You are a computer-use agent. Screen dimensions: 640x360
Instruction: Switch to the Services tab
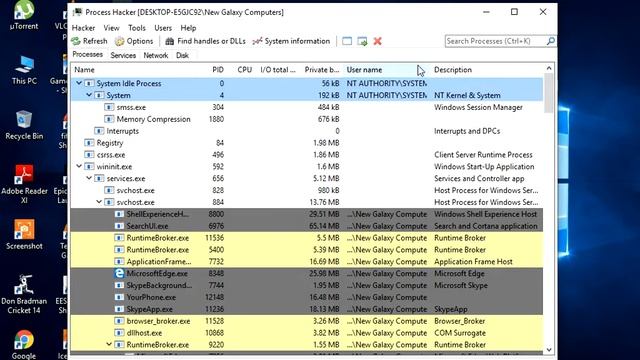[123, 55]
